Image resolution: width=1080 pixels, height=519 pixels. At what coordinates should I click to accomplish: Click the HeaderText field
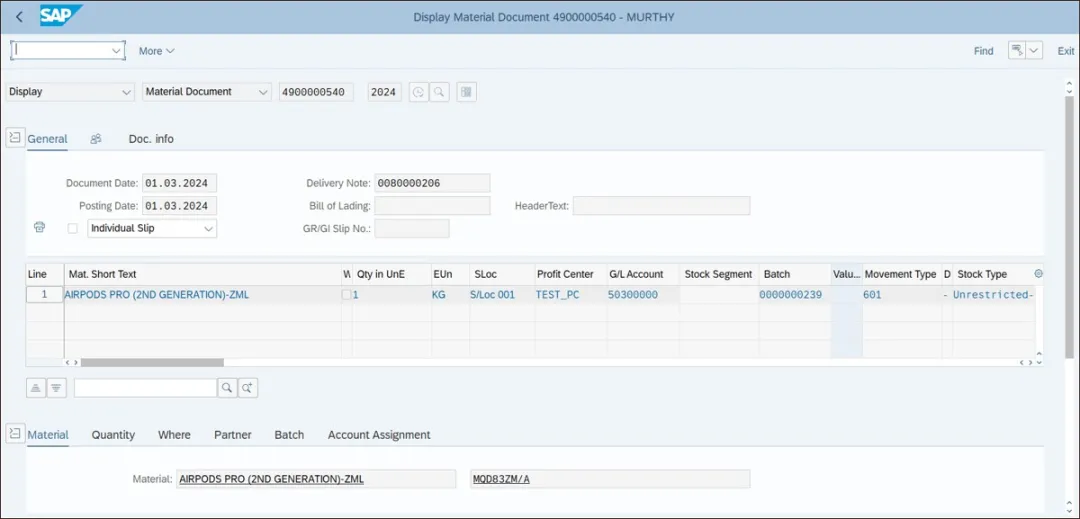coord(661,206)
